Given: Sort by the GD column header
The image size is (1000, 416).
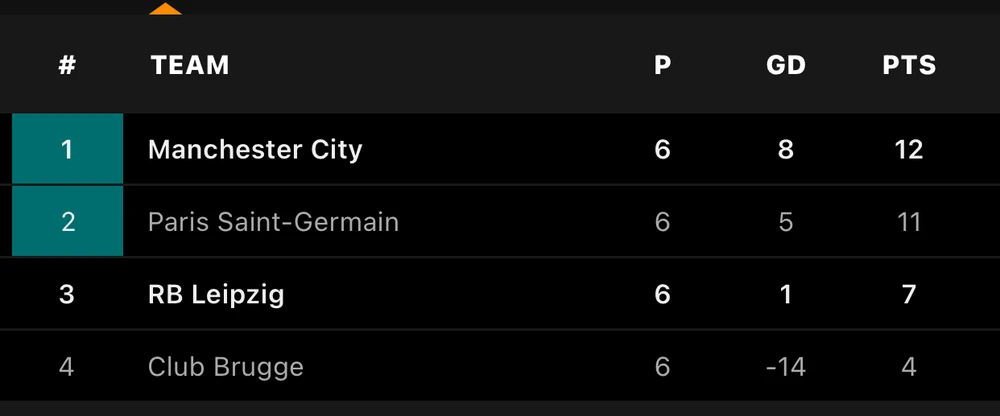Looking at the screenshot, I should (x=786, y=66).
